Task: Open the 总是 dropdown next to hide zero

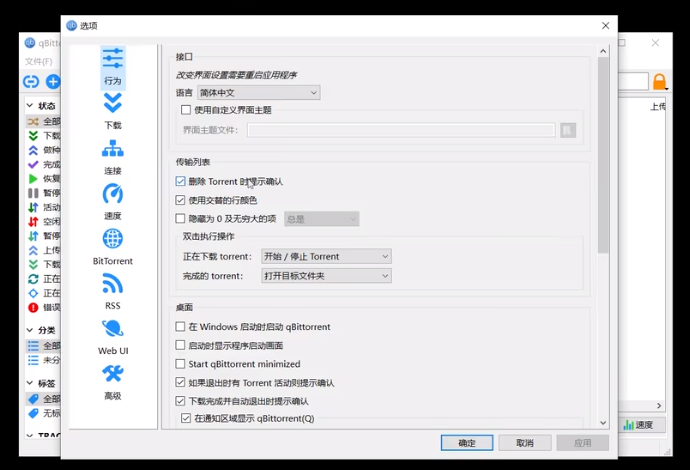Action: tap(321, 219)
